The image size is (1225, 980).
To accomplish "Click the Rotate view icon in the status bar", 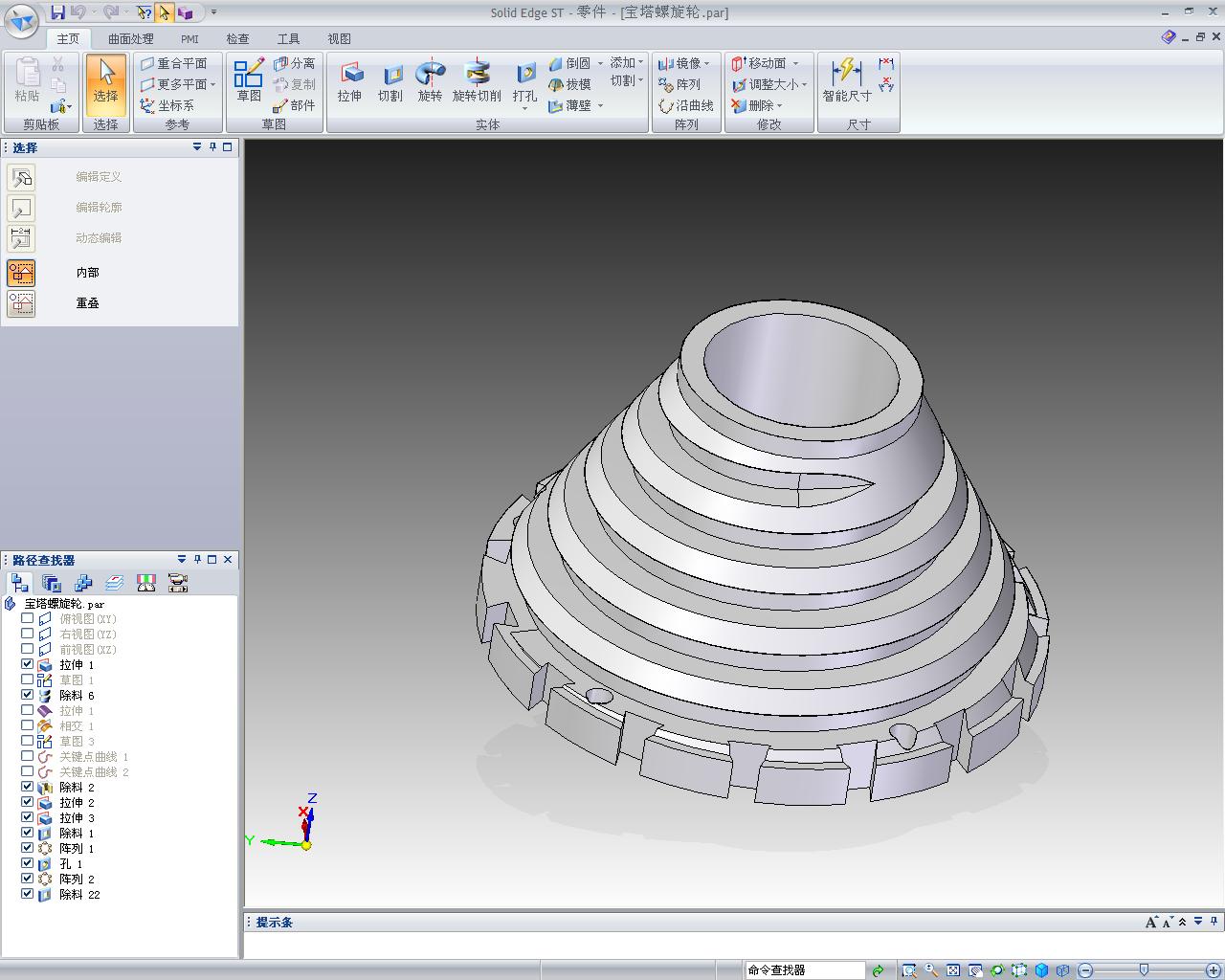I will point(997,970).
